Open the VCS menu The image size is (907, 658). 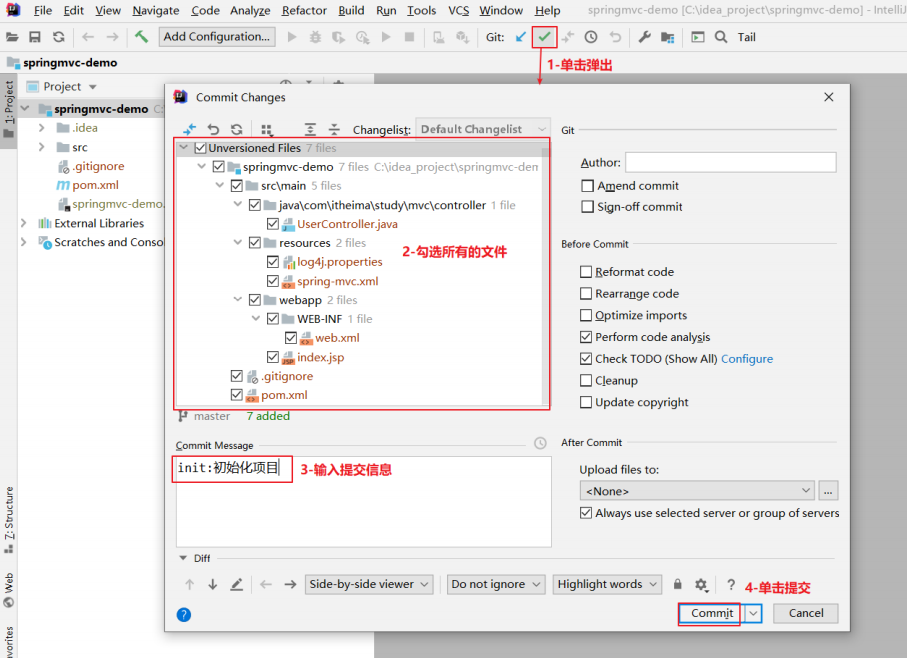459,10
